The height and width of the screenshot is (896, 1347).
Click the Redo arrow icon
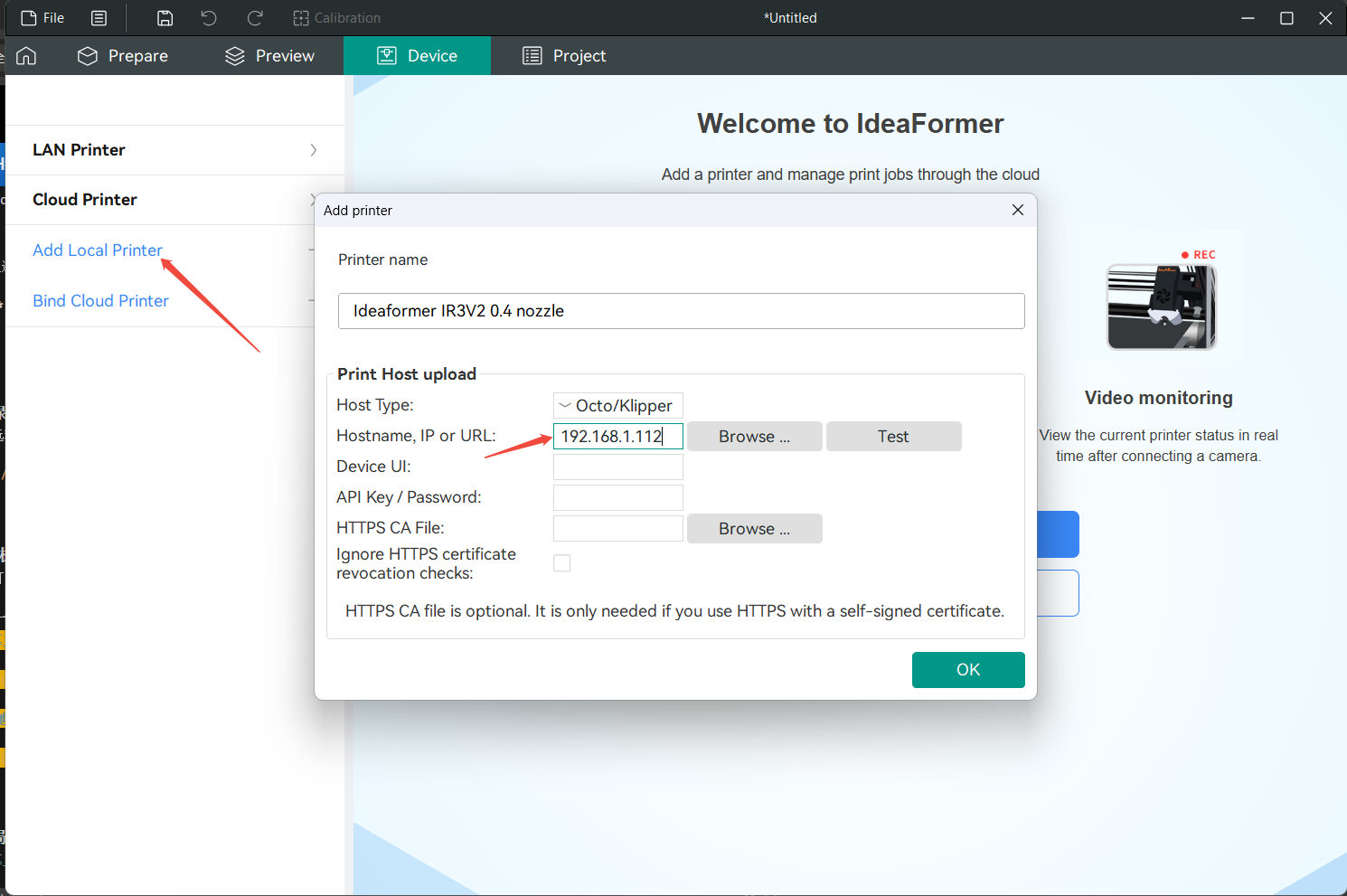coord(255,18)
